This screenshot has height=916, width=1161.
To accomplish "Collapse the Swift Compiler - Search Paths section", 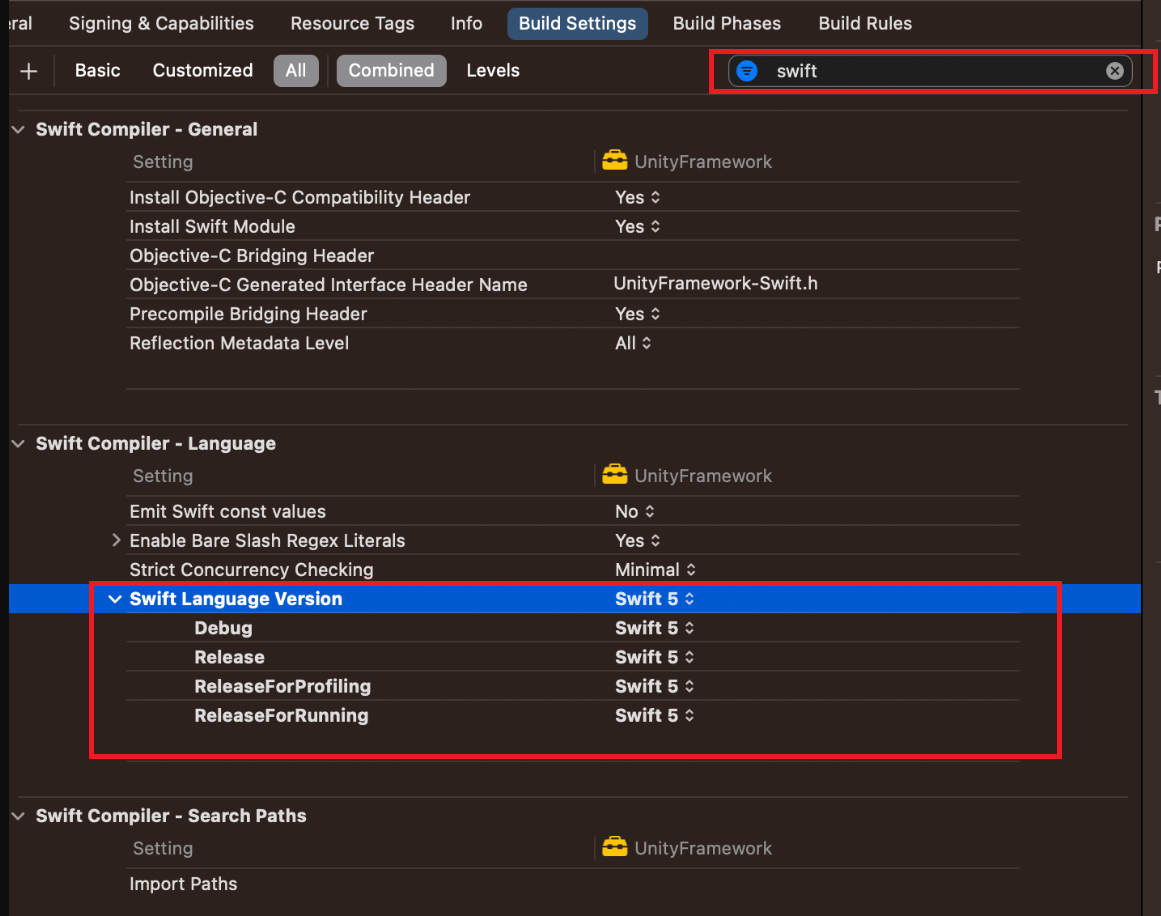I will pos(19,816).
